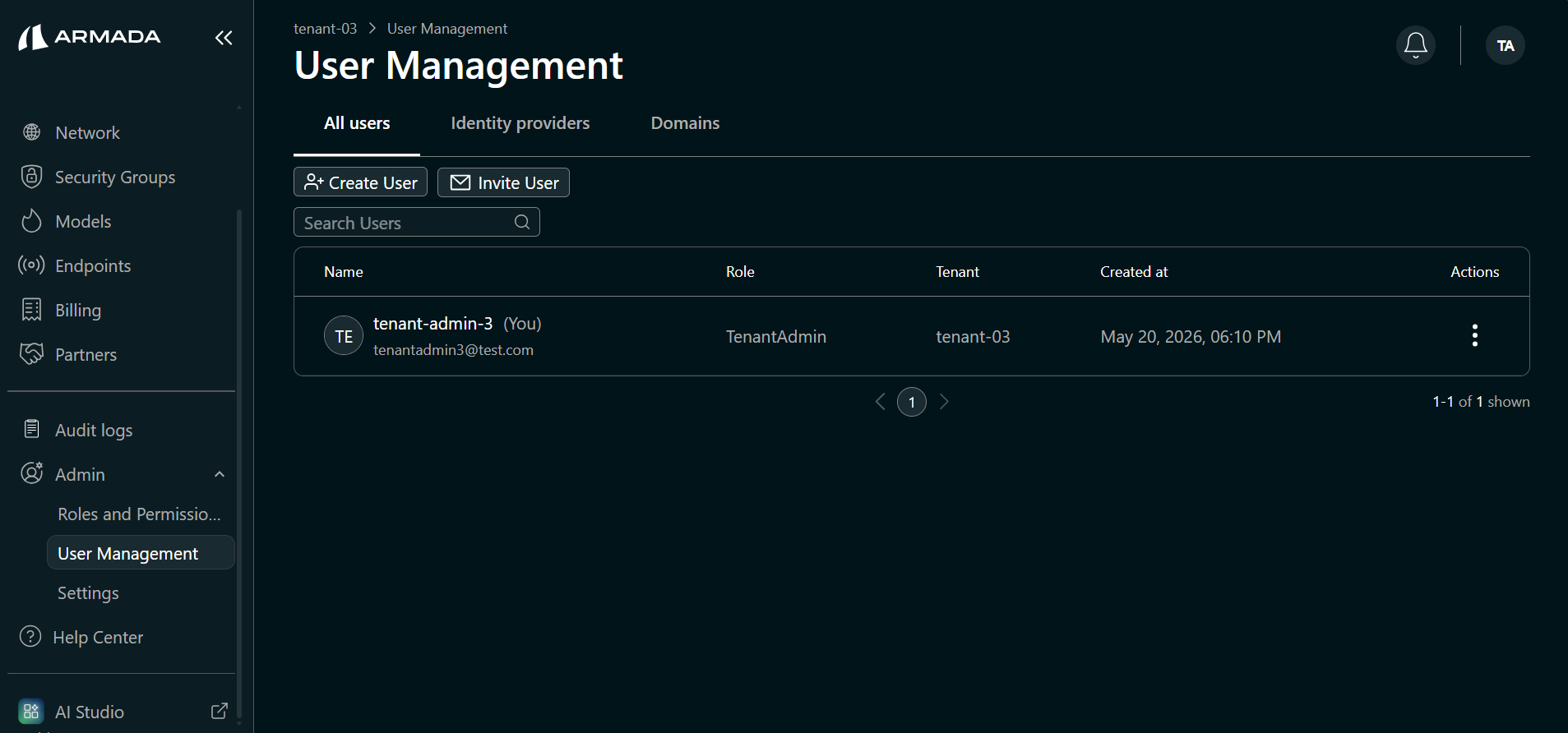Click the Help Center question mark icon

pos(30,637)
